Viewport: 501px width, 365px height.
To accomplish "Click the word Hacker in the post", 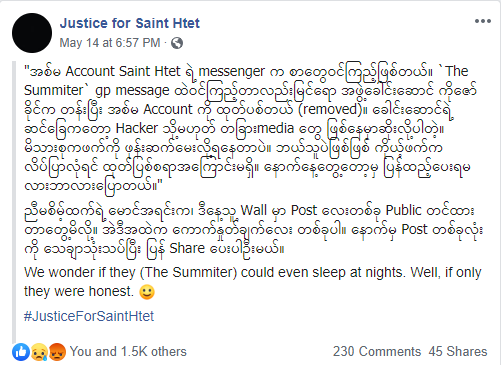I will coord(137,129).
